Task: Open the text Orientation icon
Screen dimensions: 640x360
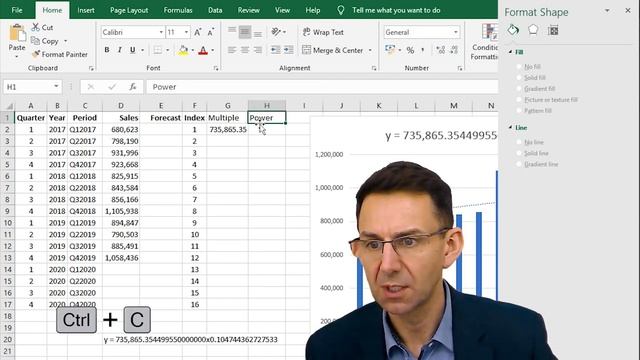Action: tap(276, 32)
